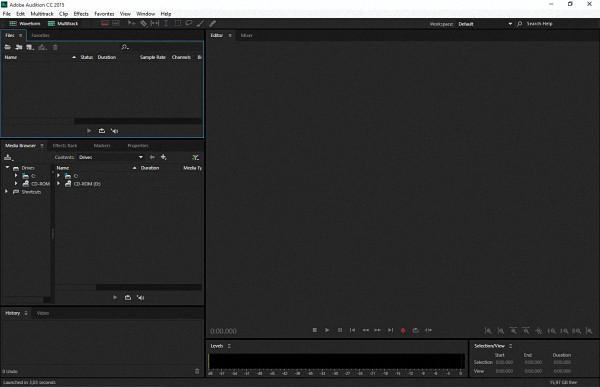Expand CD-ROM (D:) in the contents list
The width and height of the screenshot is (600, 387).
(x=59, y=183)
